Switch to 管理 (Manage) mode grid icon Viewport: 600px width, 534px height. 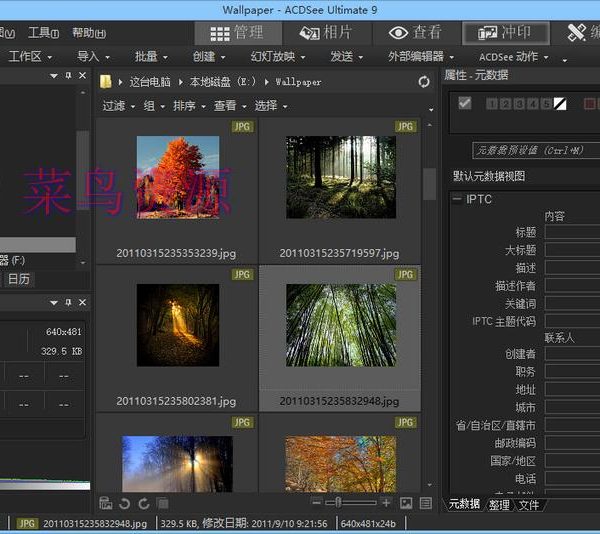(237, 33)
